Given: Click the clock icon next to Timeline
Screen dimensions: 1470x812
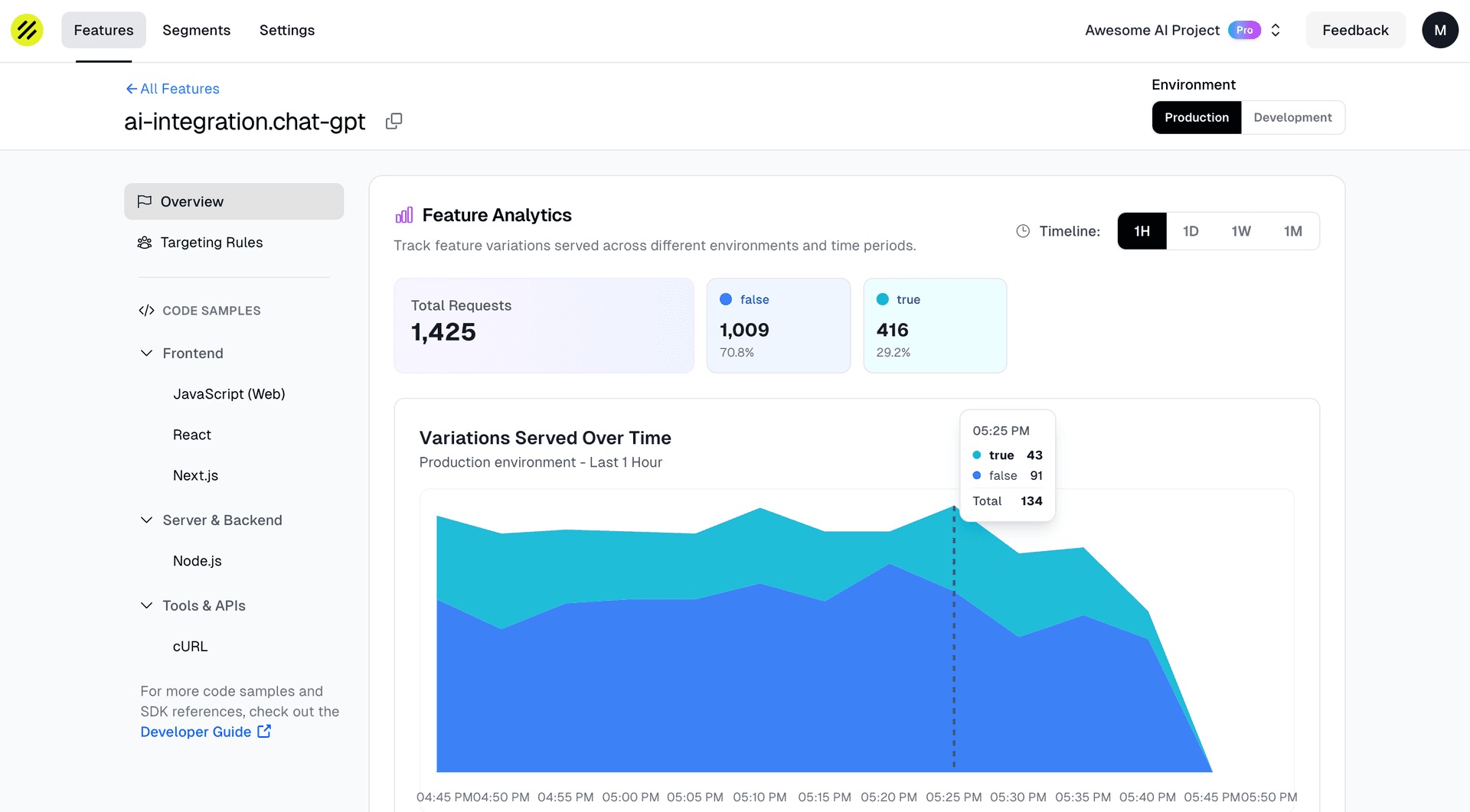Looking at the screenshot, I should [1022, 230].
